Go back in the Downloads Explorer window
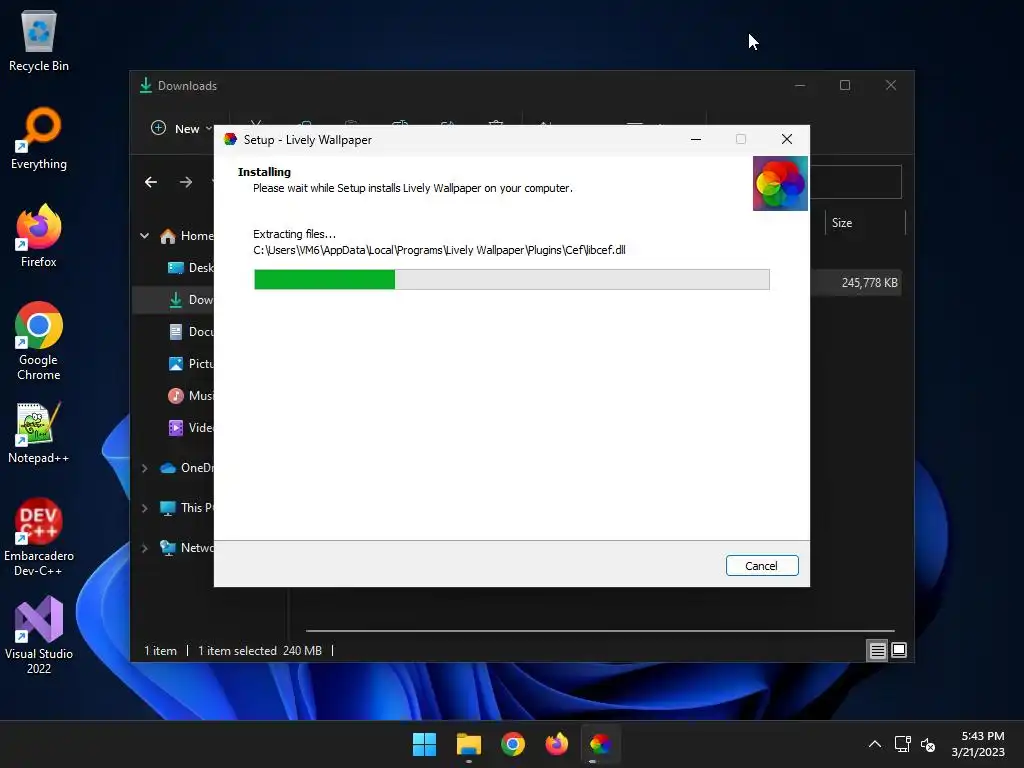The image size is (1024, 768). [151, 182]
